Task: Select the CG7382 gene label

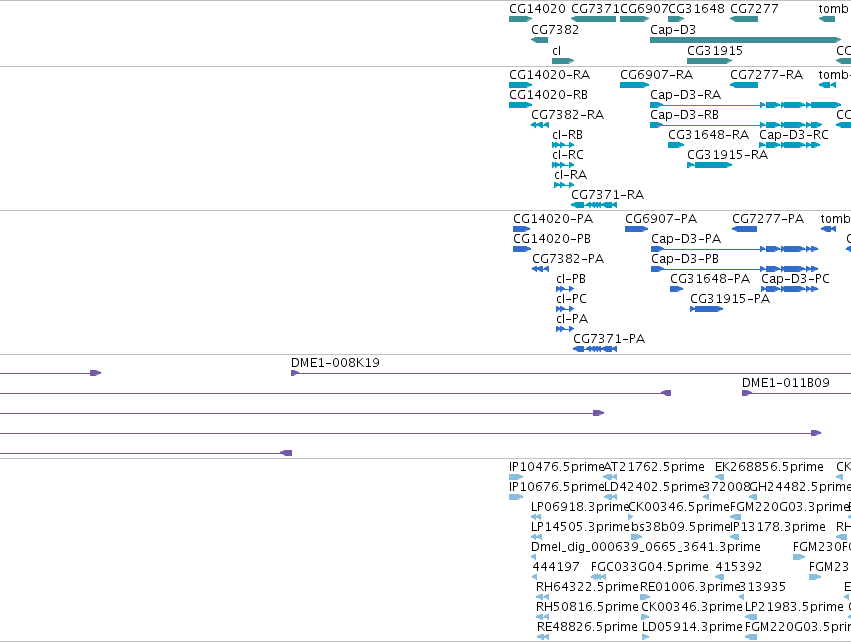Action: [555, 30]
